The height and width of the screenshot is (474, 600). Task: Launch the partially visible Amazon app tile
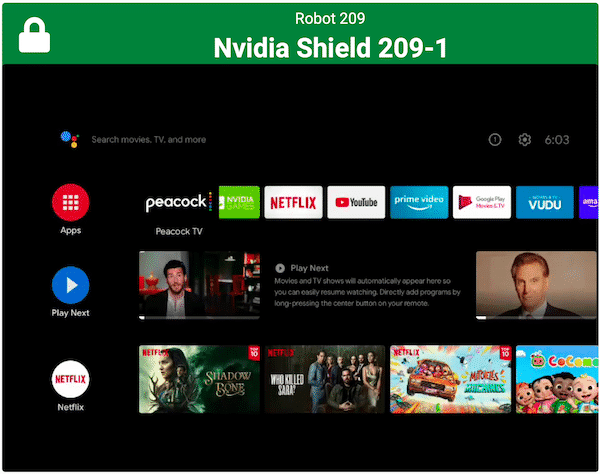[588, 202]
